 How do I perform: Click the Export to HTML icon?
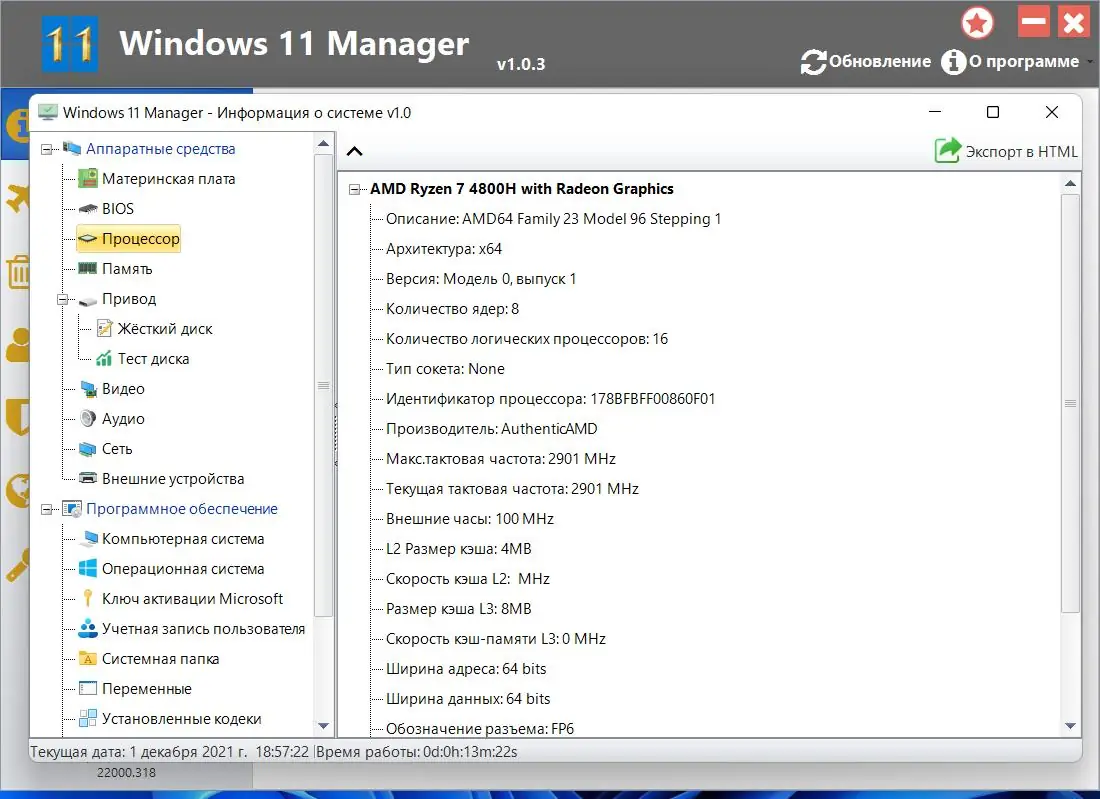point(947,150)
